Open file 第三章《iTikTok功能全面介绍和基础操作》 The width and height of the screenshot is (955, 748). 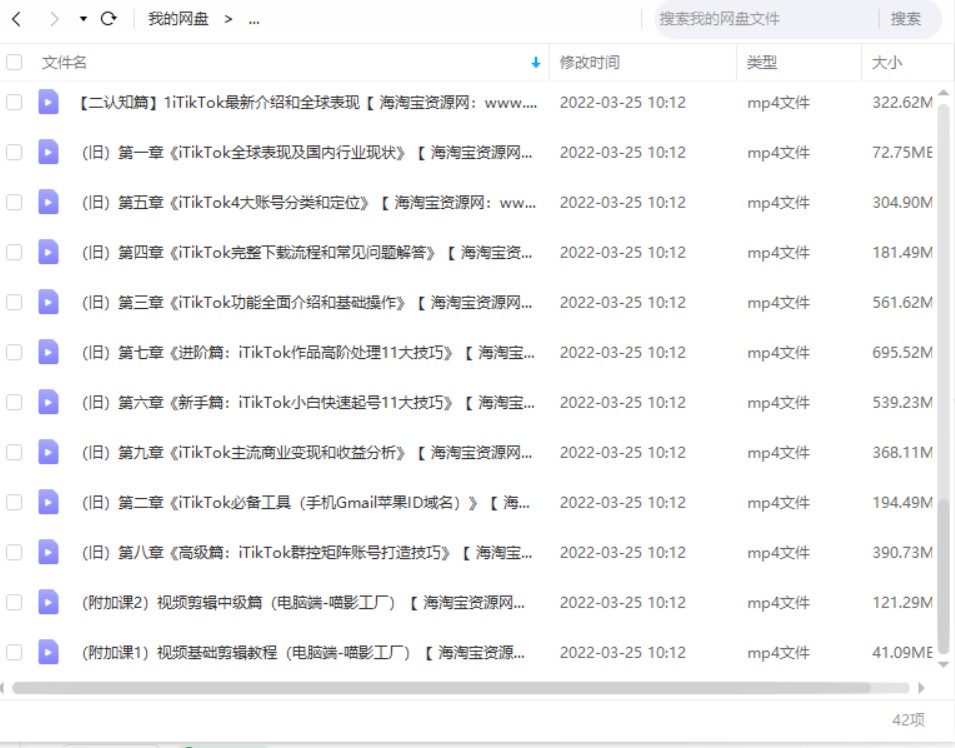pos(307,302)
